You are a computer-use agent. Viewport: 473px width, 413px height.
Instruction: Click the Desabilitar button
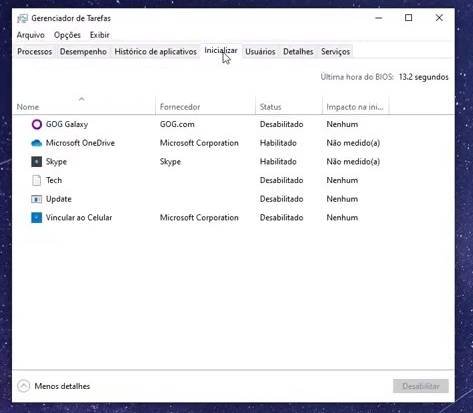click(x=421, y=386)
